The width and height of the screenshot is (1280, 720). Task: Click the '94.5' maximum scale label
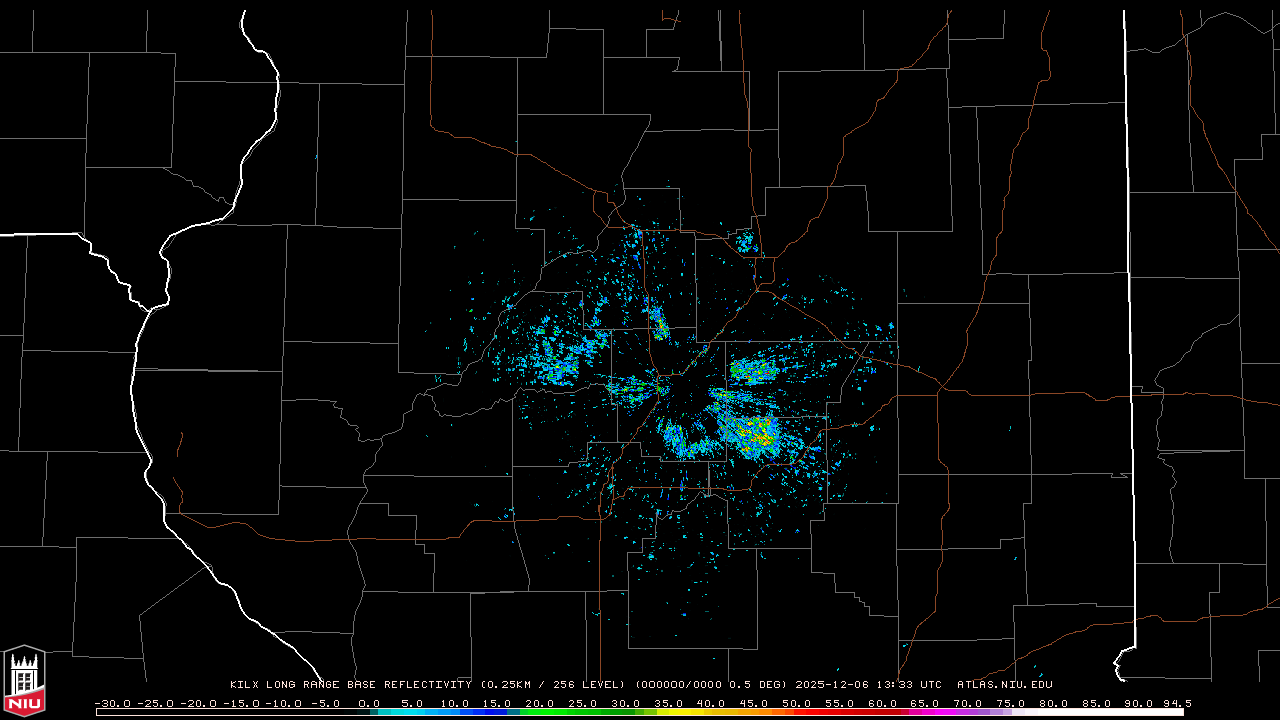coord(1177,703)
